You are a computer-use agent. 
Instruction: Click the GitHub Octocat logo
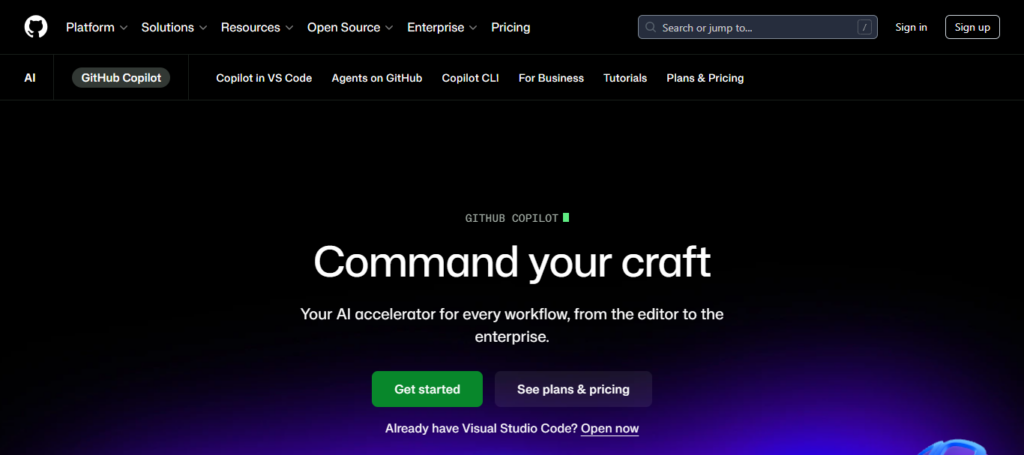pyautogui.click(x=36, y=27)
